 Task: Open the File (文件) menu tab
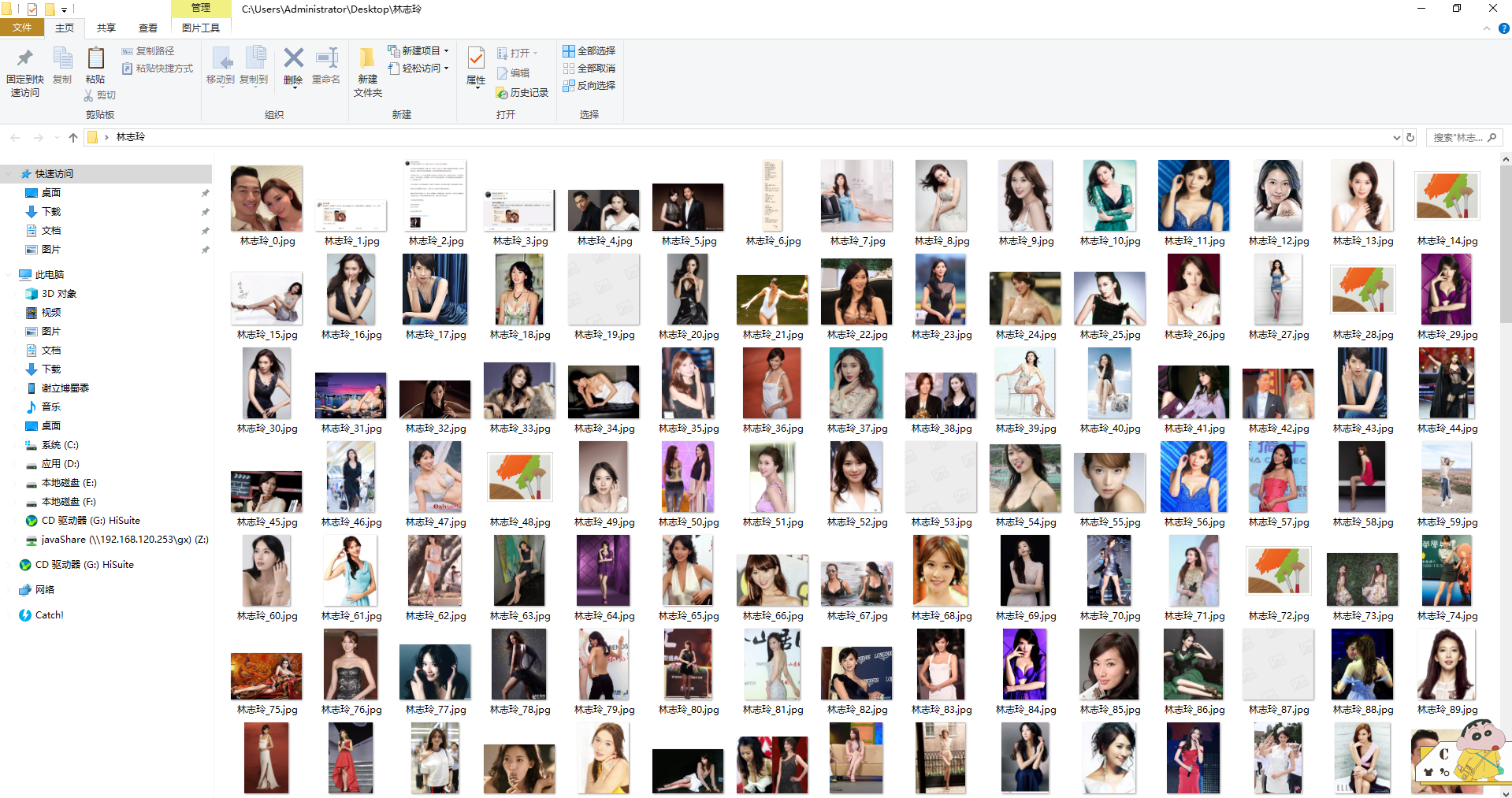click(22, 28)
